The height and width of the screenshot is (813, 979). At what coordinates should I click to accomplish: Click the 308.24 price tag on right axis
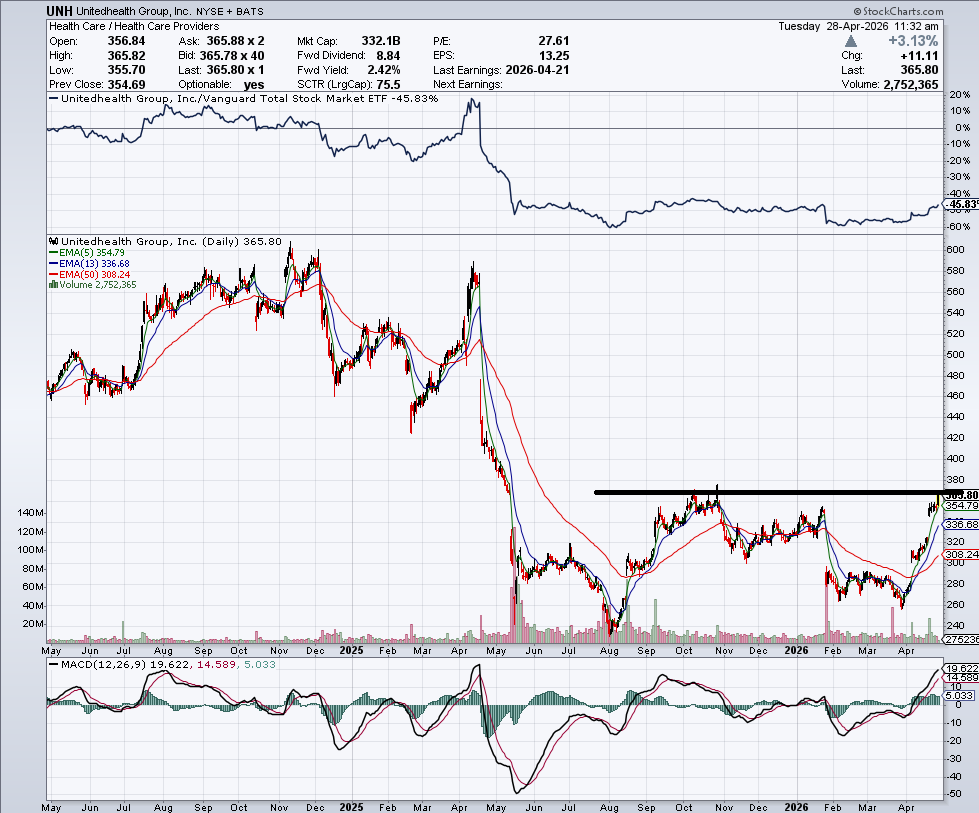pyautogui.click(x=961, y=554)
